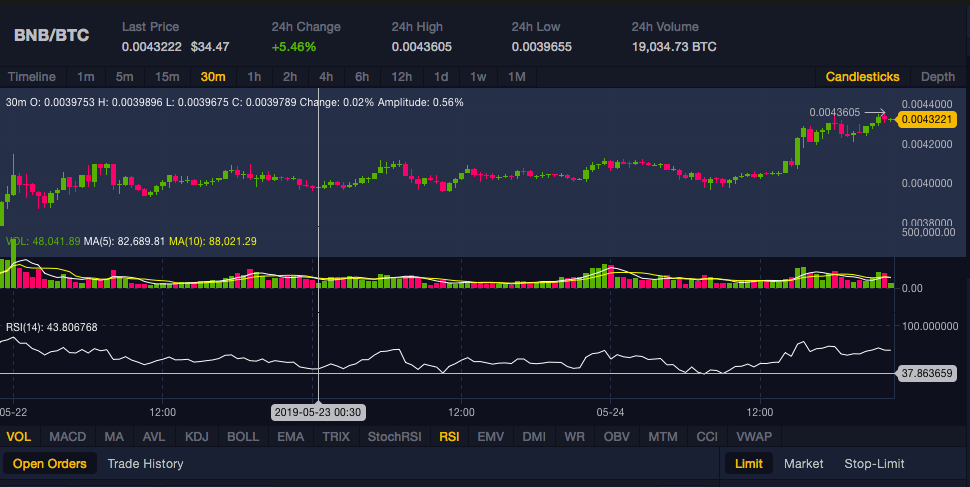Toggle the VOL indicator
The width and height of the screenshot is (970, 487).
coord(19,436)
